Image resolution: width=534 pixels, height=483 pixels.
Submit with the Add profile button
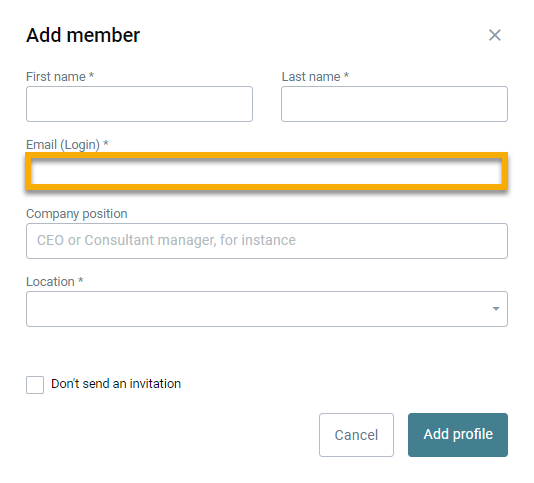pos(458,435)
